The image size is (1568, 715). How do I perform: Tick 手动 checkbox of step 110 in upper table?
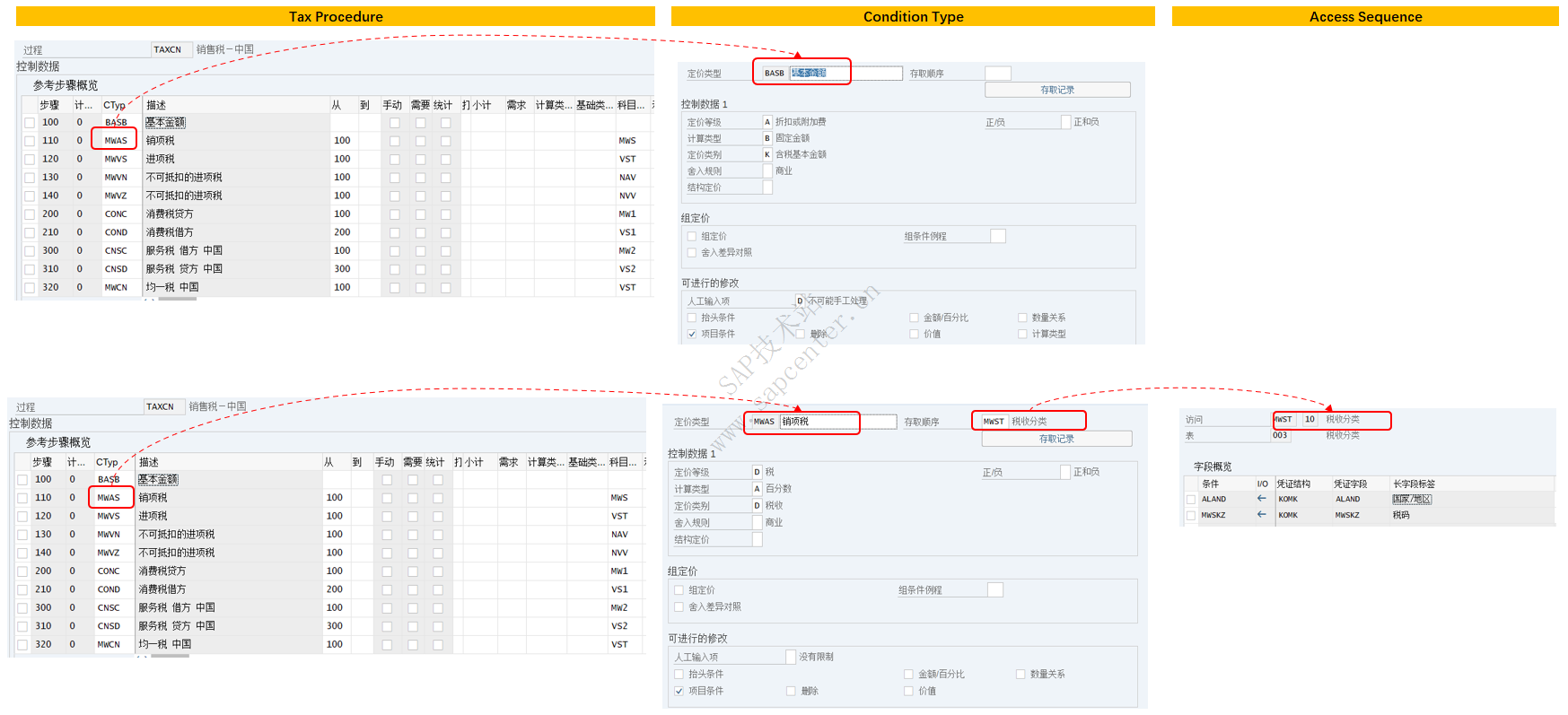[x=395, y=141]
